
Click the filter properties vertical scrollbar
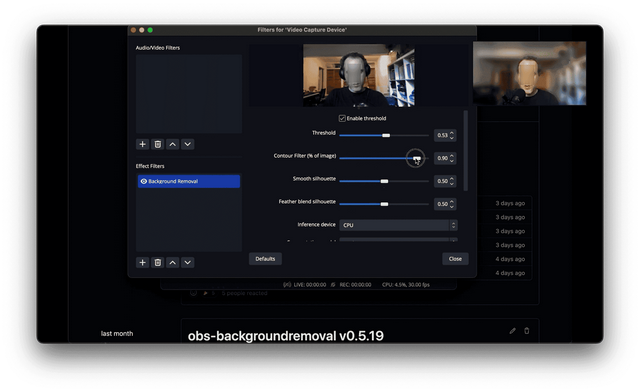click(x=466, y=150)
